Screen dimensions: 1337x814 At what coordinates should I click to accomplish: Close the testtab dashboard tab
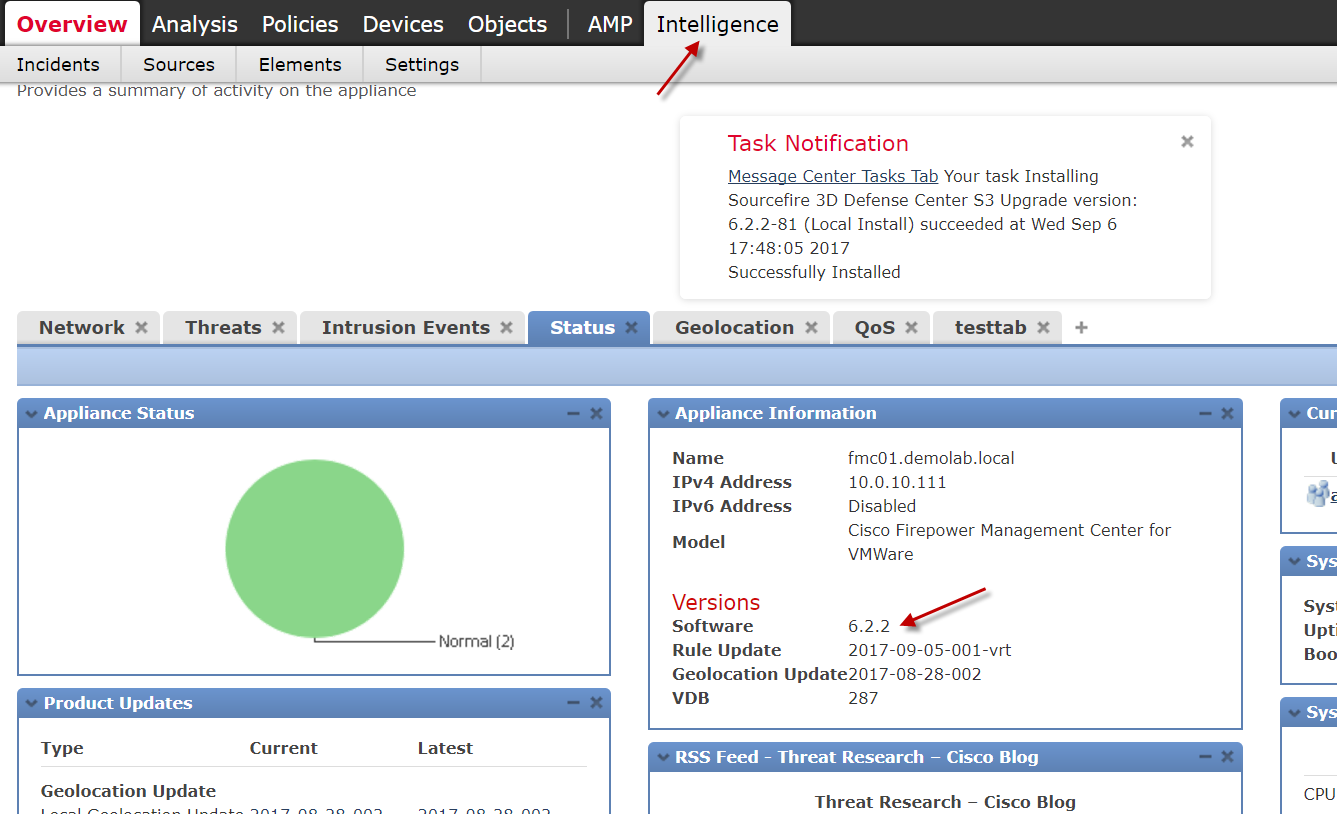click(1043, 328)
